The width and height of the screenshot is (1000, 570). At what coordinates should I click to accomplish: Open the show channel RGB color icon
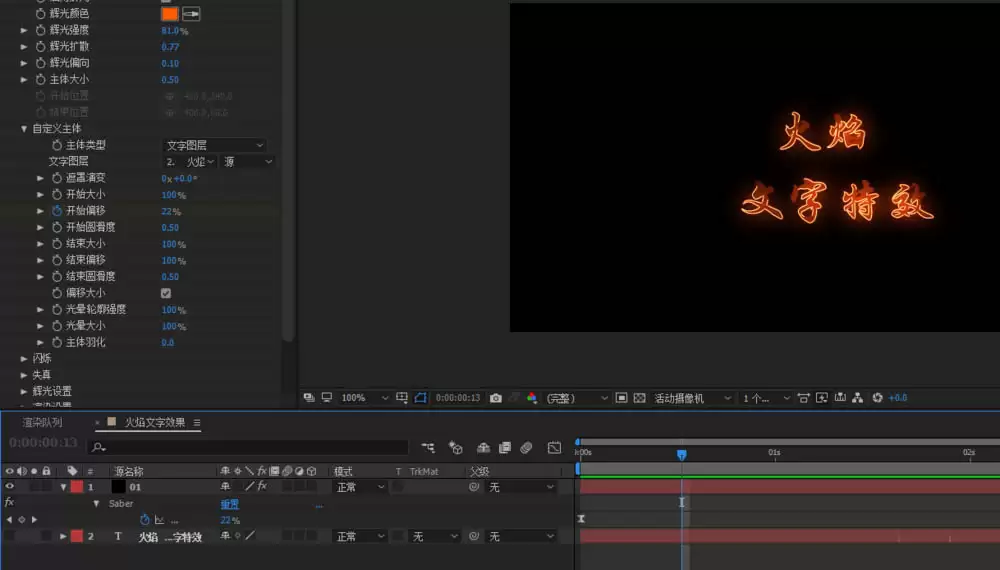531,398
